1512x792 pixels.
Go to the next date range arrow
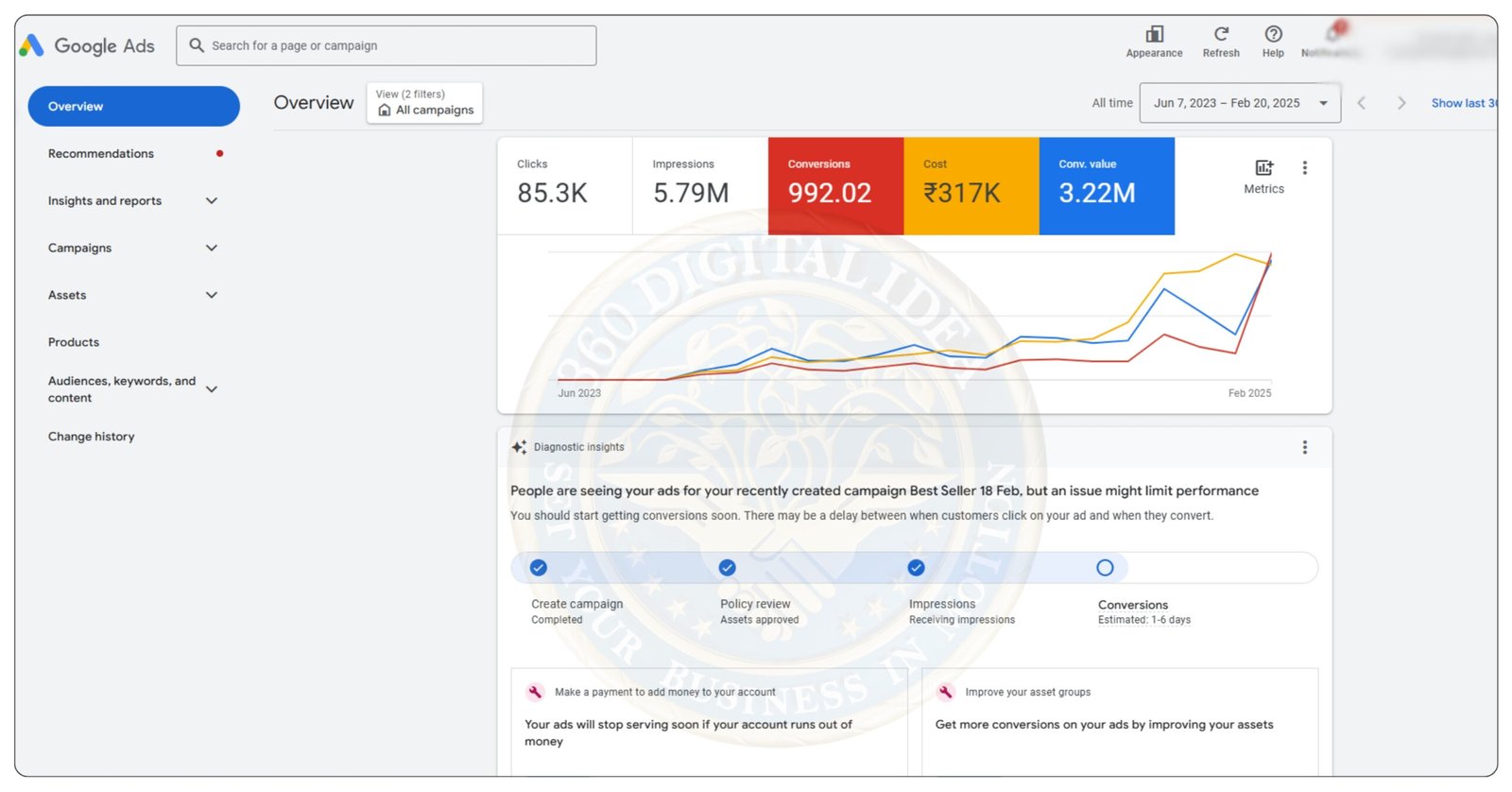coord(1401,103)
